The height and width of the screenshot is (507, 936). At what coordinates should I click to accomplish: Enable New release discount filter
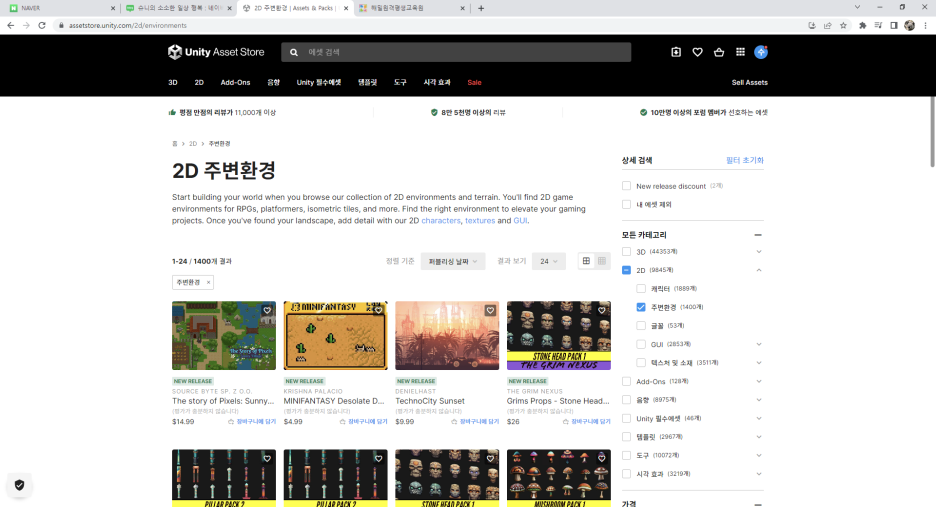[x=626, y=186]
